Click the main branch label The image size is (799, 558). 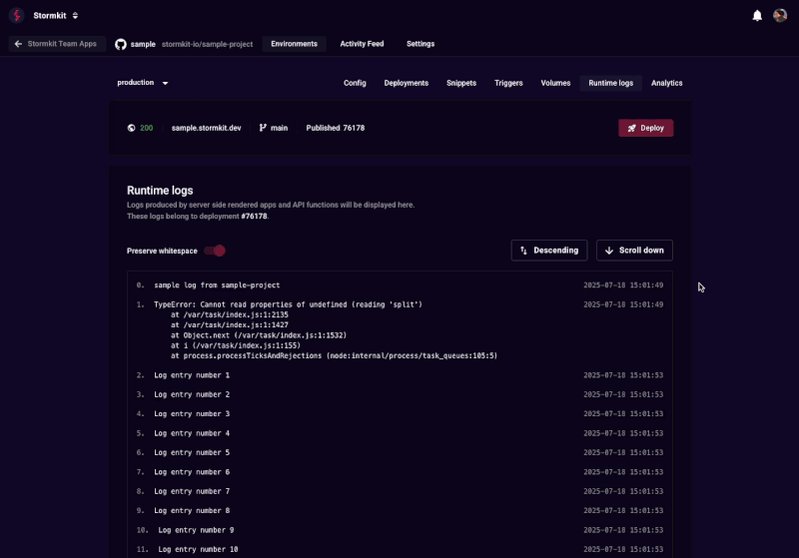point(279,128)
